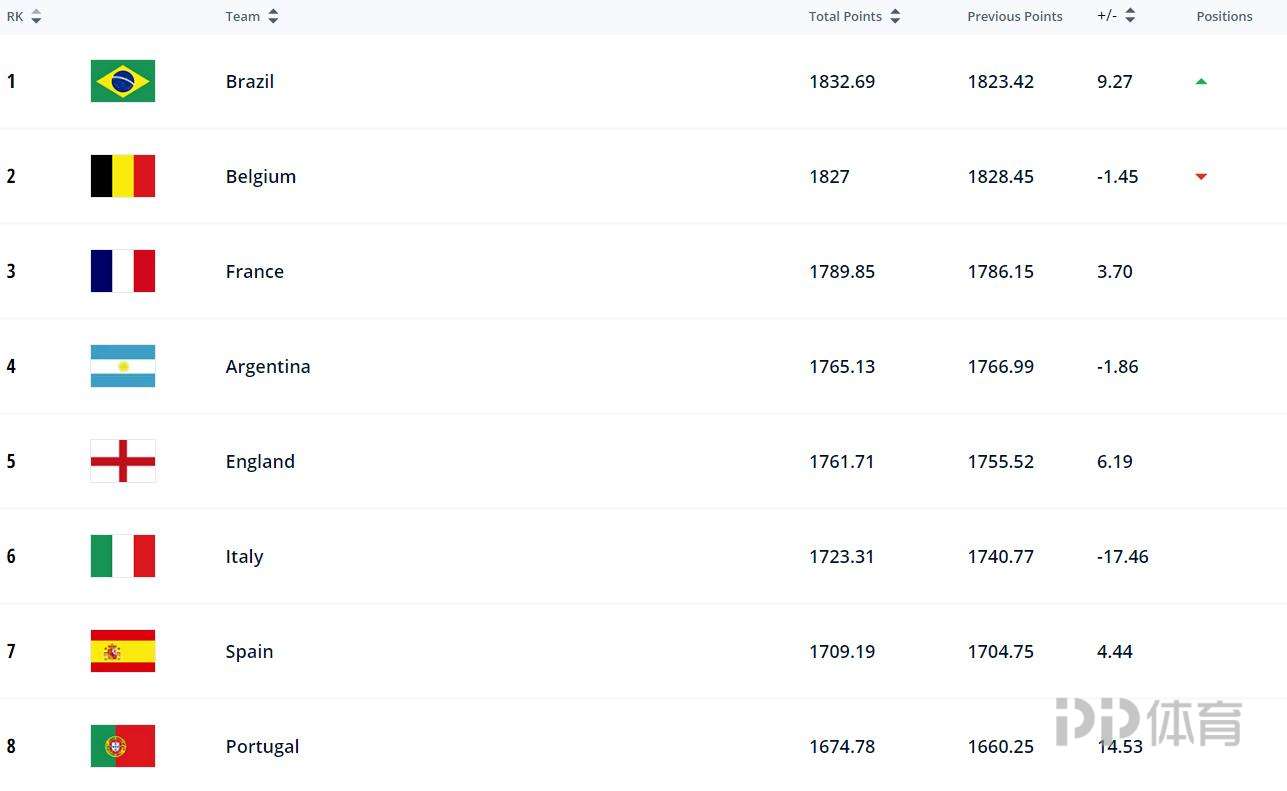1287x791 pixels.
Task: Select the Portugal flag icon
Action: pos(122,746)
